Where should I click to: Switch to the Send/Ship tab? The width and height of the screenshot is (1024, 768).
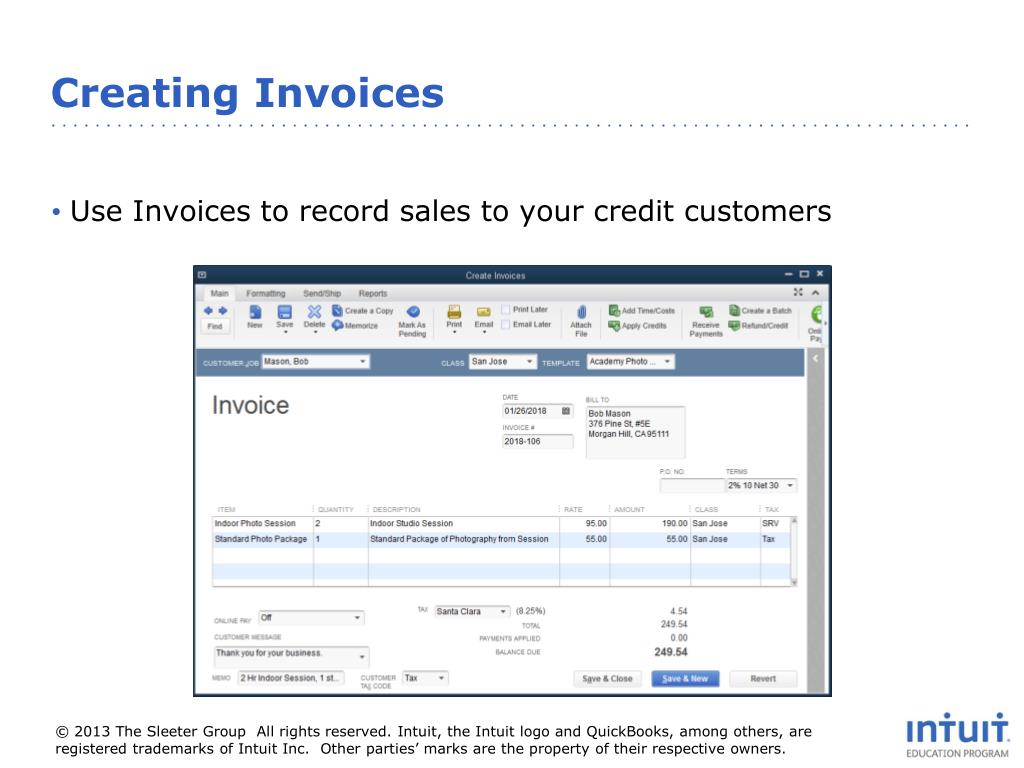click(322, 293)
